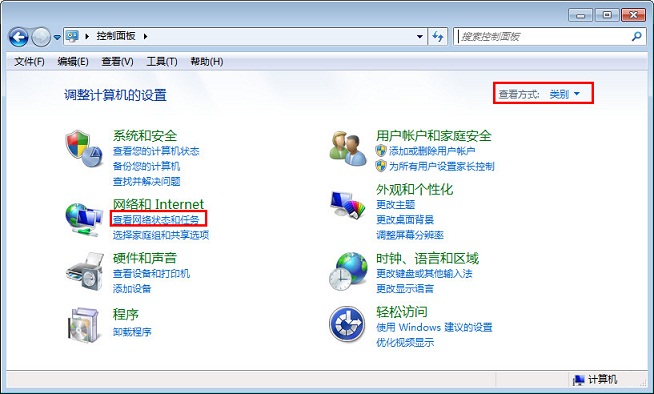Click the 调整屏幕分辨率 link
The image size is (654, 394).
(x=410, y=235)
